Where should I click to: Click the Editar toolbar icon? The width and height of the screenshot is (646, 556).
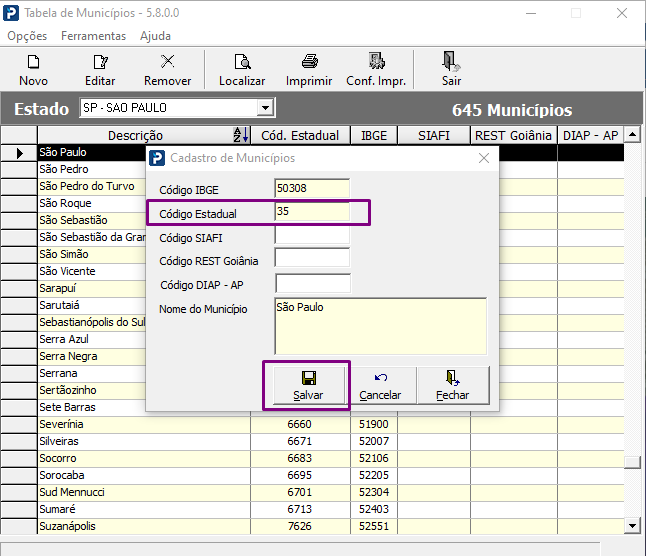[x=100, y=62]
